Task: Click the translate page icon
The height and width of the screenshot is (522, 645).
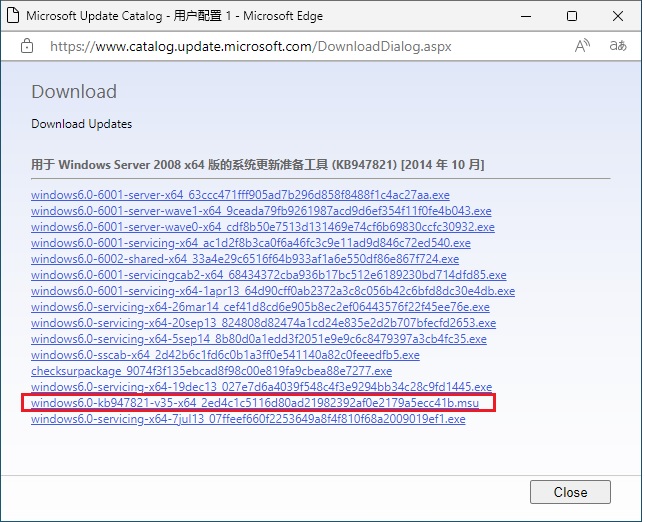Action: click(618, 46)
